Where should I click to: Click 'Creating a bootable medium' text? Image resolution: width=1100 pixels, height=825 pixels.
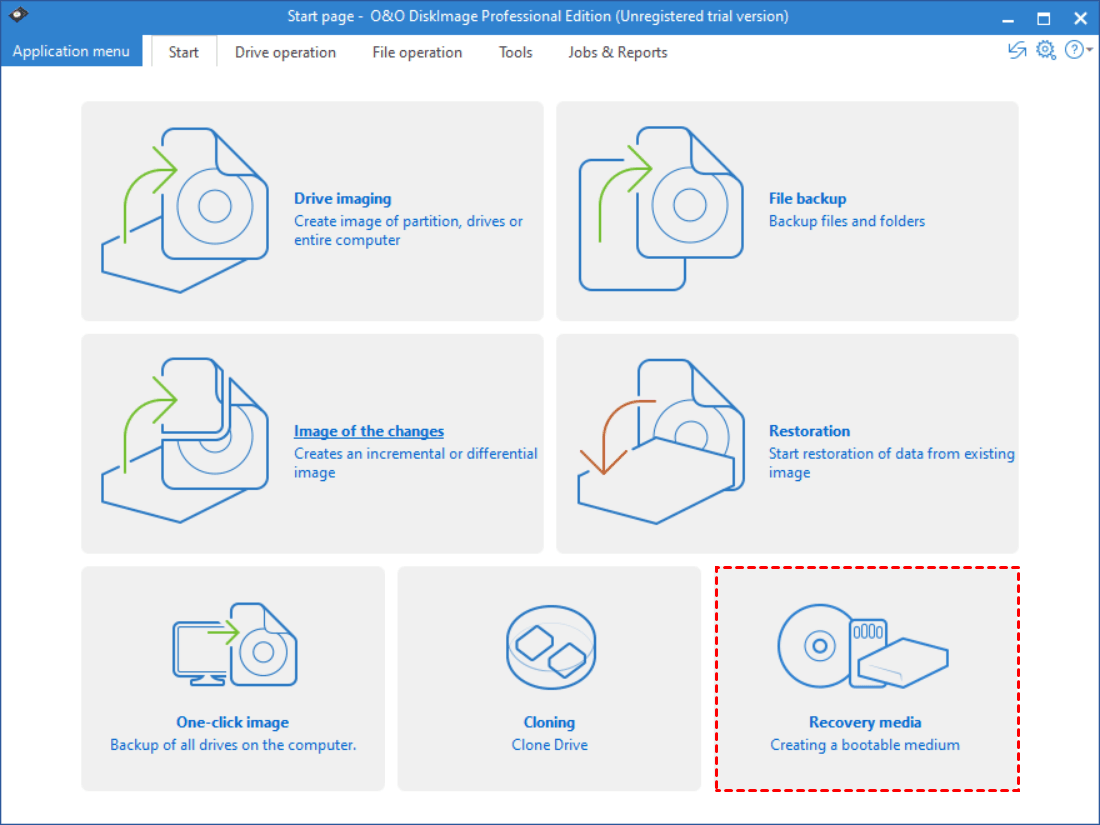(x=865, y=744)
